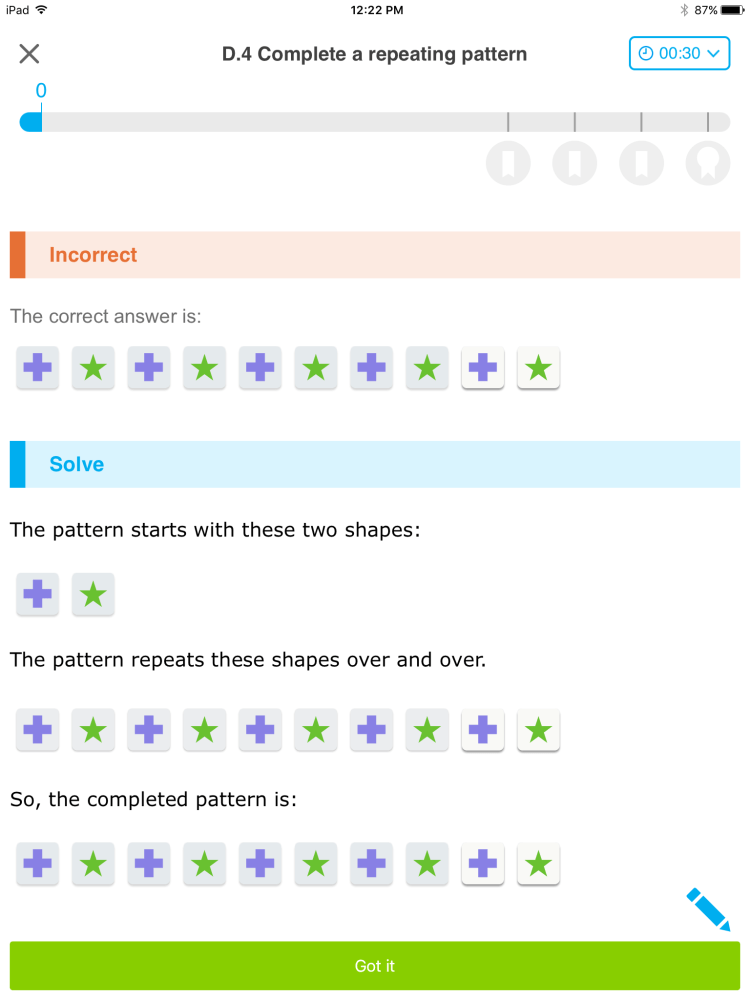Open the 00:30 timer dropdown
This screenshot has height=1000, width=750.
(679, 53)
